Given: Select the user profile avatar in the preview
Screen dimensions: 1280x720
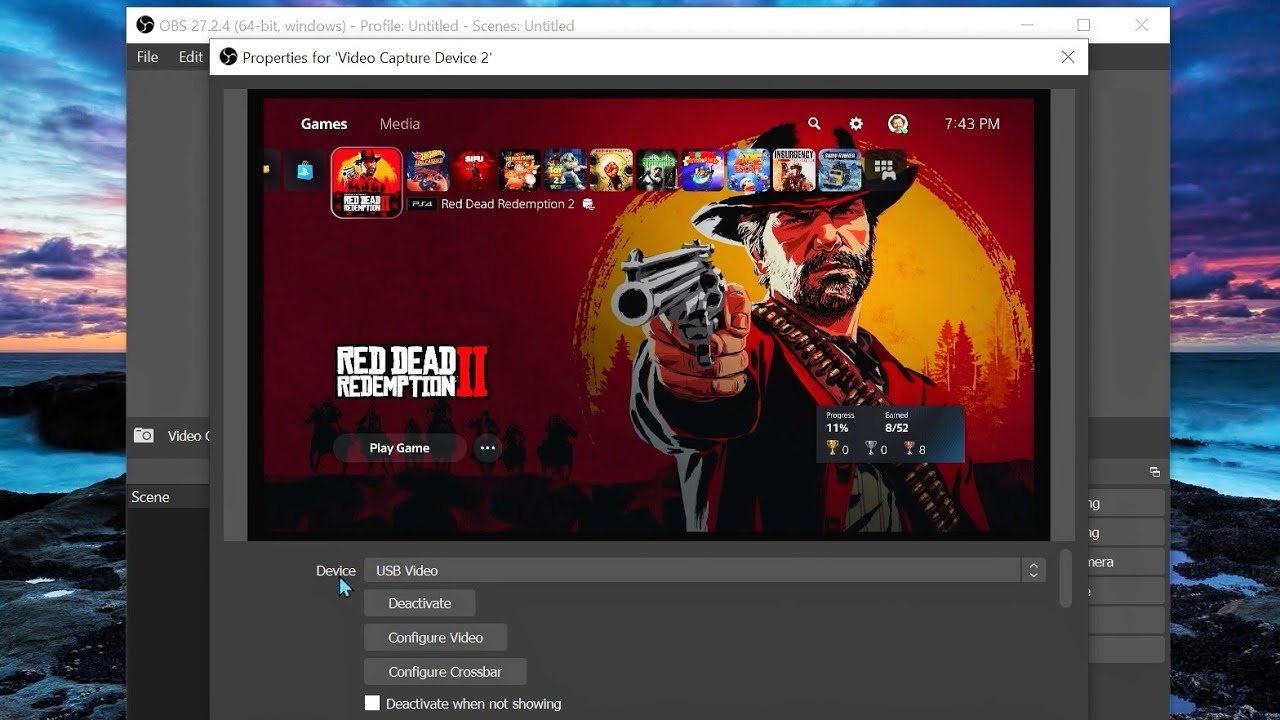Looking at the screenshot, I should pyautogui.click(x=898, y=124).
